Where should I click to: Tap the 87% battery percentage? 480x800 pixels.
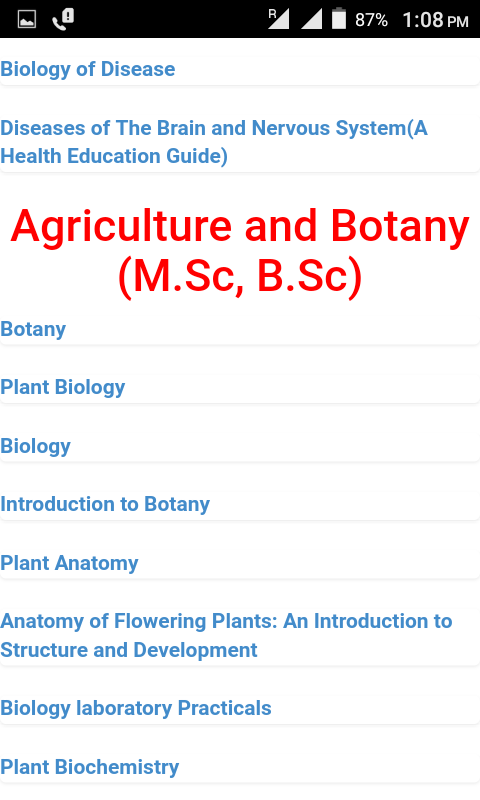pyautogui.click(x=371, y=20)
